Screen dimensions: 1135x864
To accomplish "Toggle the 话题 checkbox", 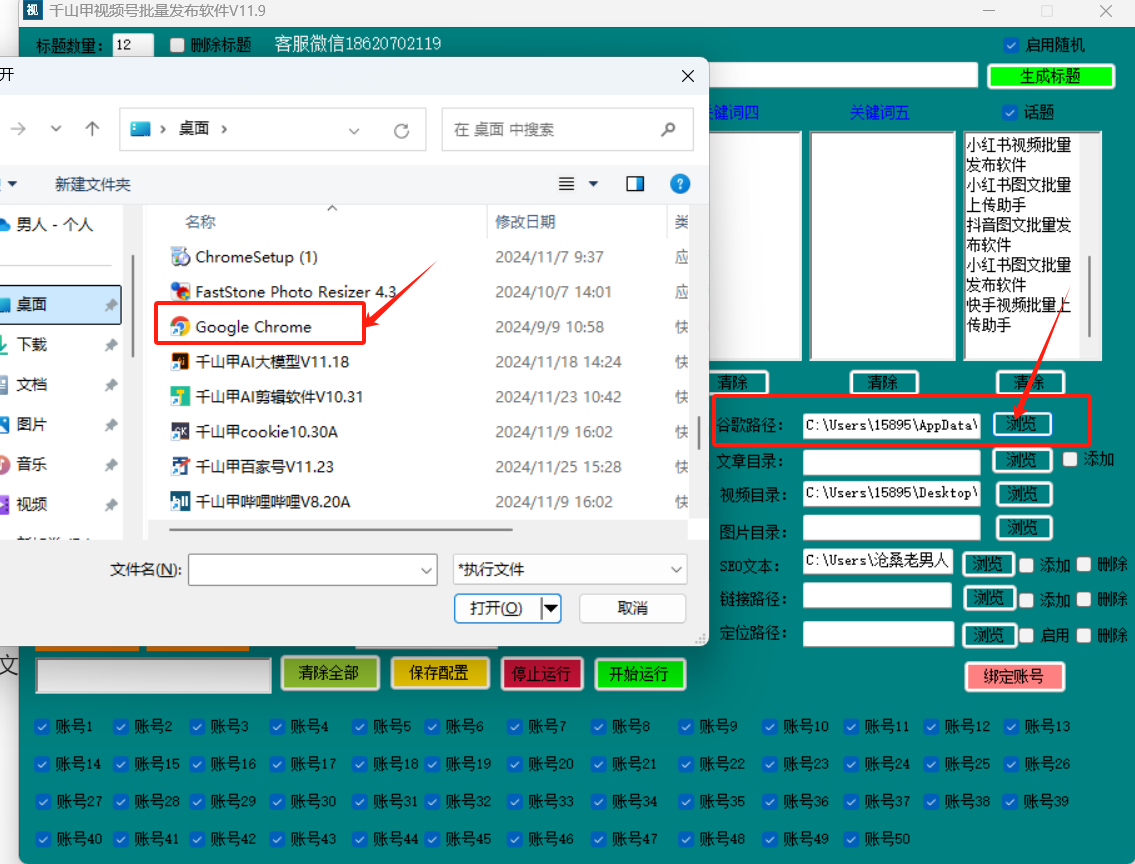I will pos(1010,112).
